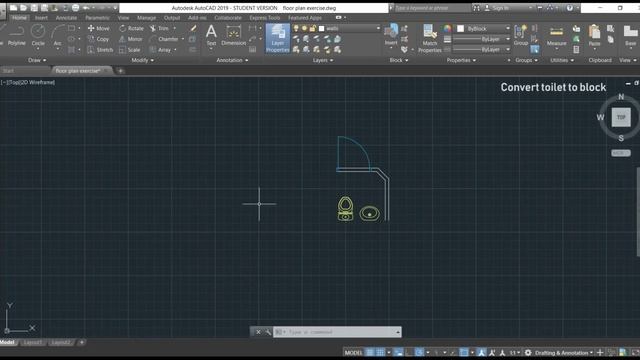
Task: Open the Annotate ribbon tab
Action: pyautogui.click(x=66, y=18)
